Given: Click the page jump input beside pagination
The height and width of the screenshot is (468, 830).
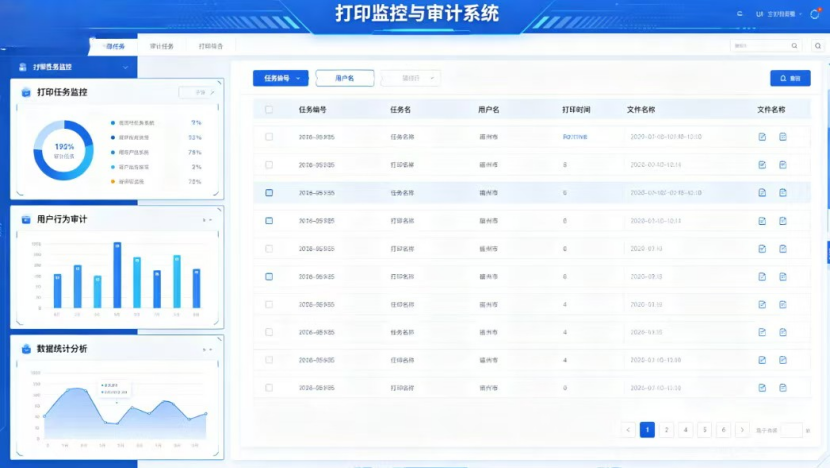Looking at the screenshot, I should (x=791, y=430).
